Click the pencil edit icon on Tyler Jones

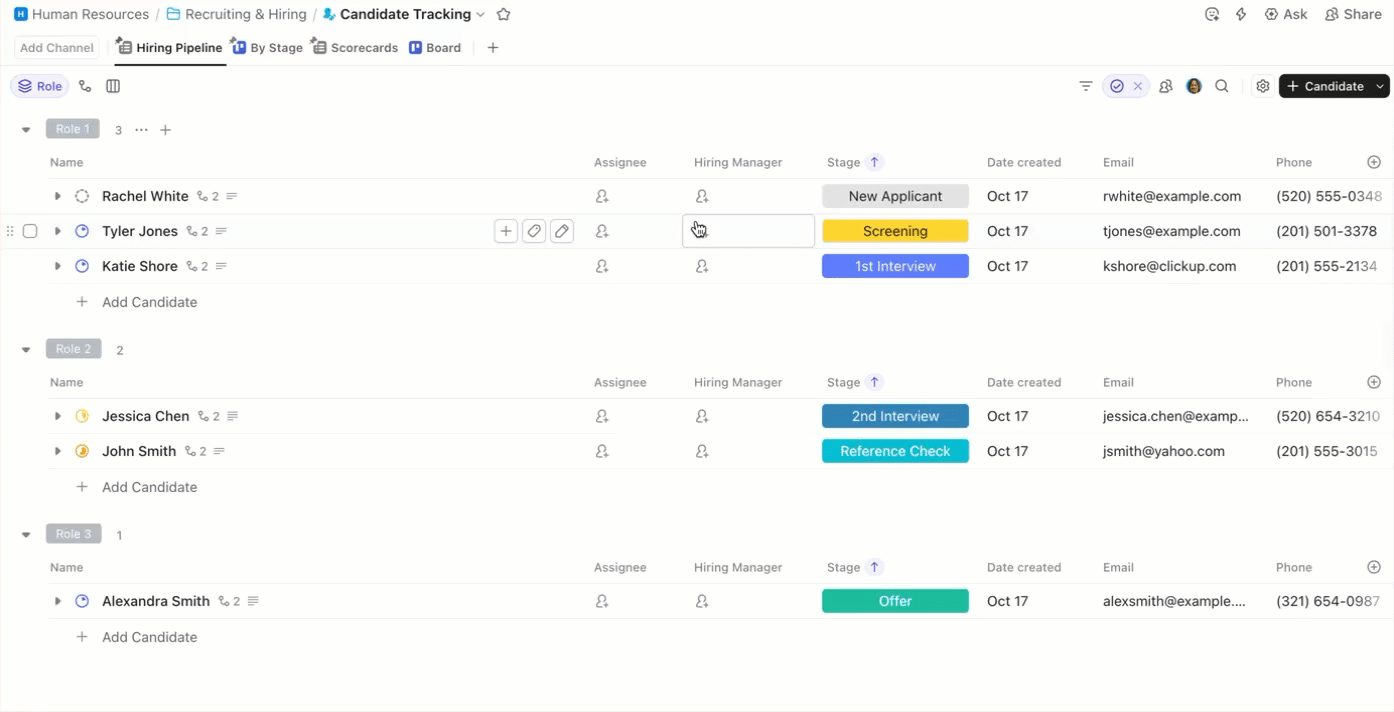click(x=562, y=231)
